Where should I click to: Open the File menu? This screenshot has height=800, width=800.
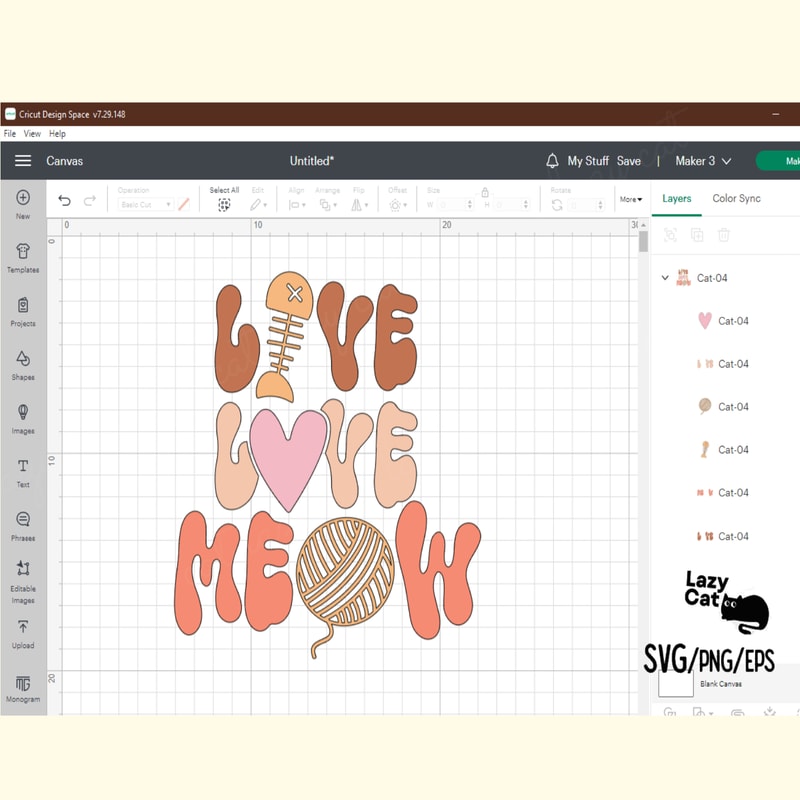click(10, 133)
